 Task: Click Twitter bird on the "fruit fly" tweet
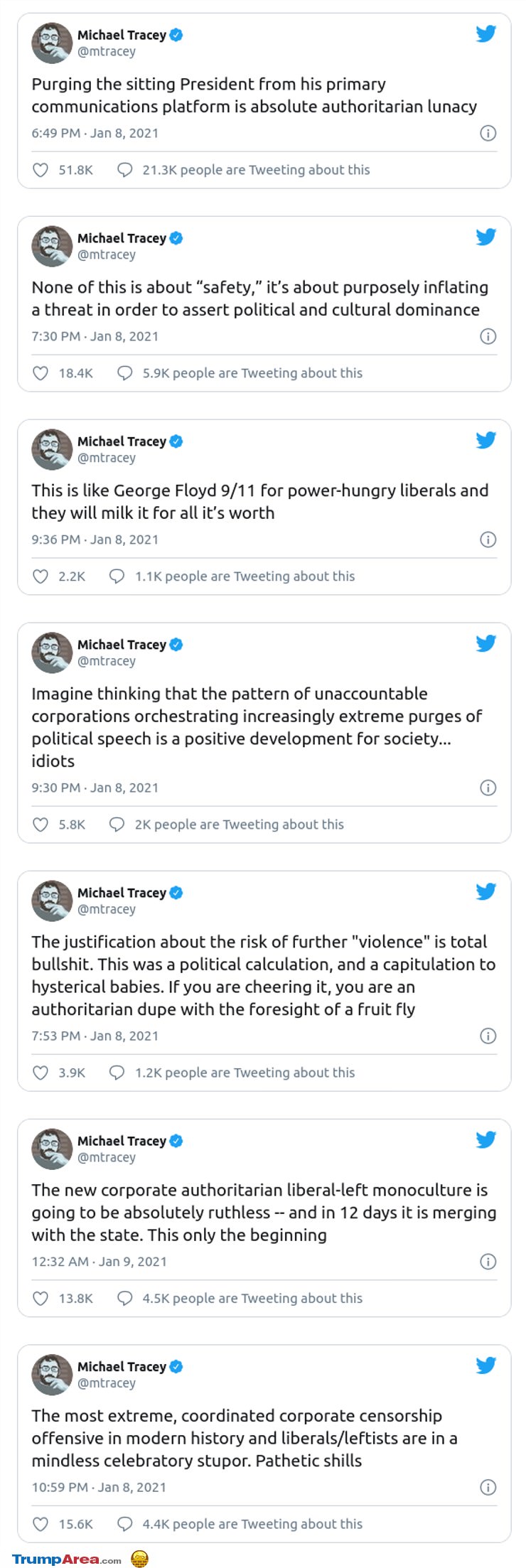point(486,891)
